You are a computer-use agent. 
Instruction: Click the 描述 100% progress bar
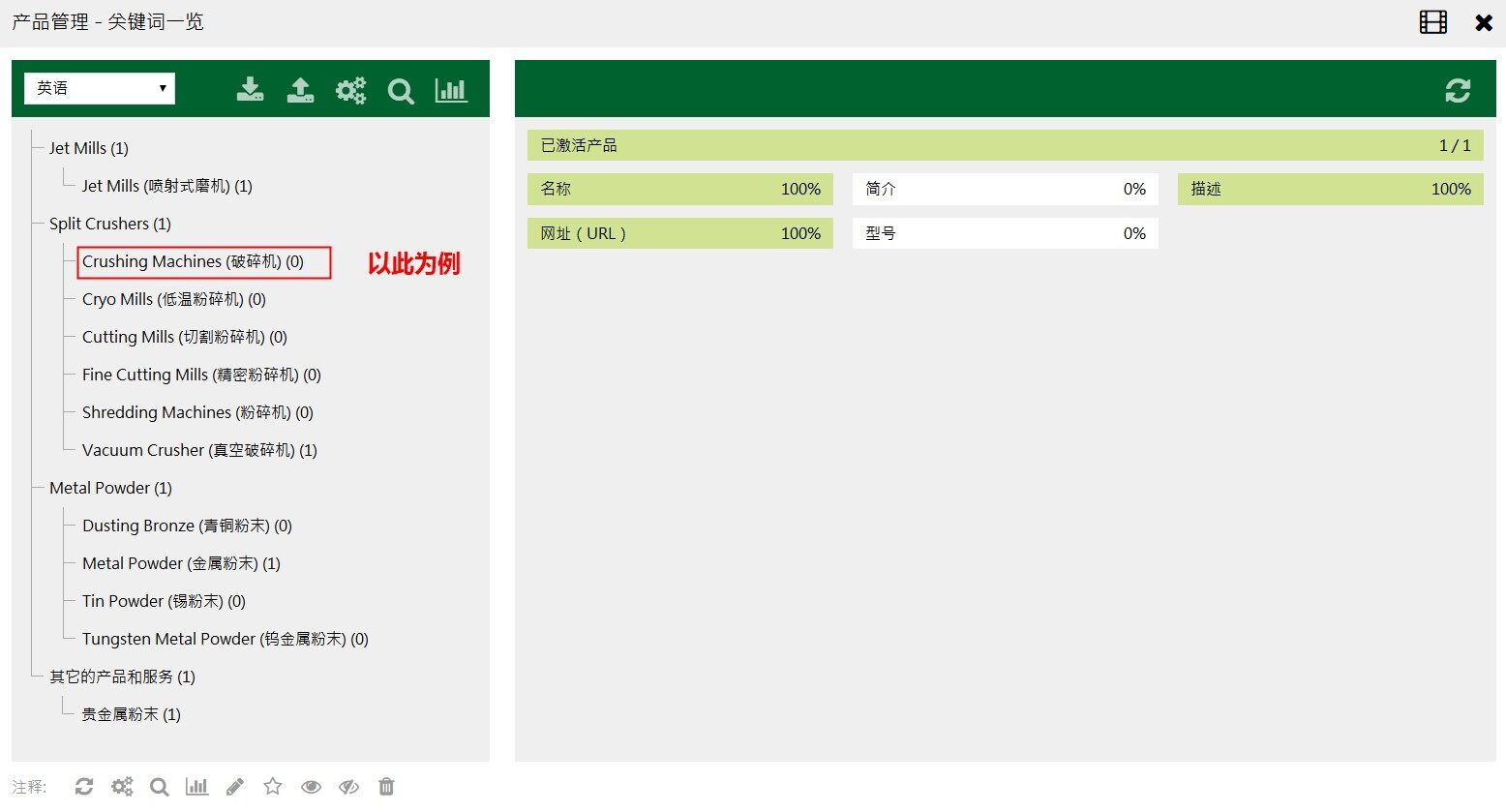[1330, 189]
